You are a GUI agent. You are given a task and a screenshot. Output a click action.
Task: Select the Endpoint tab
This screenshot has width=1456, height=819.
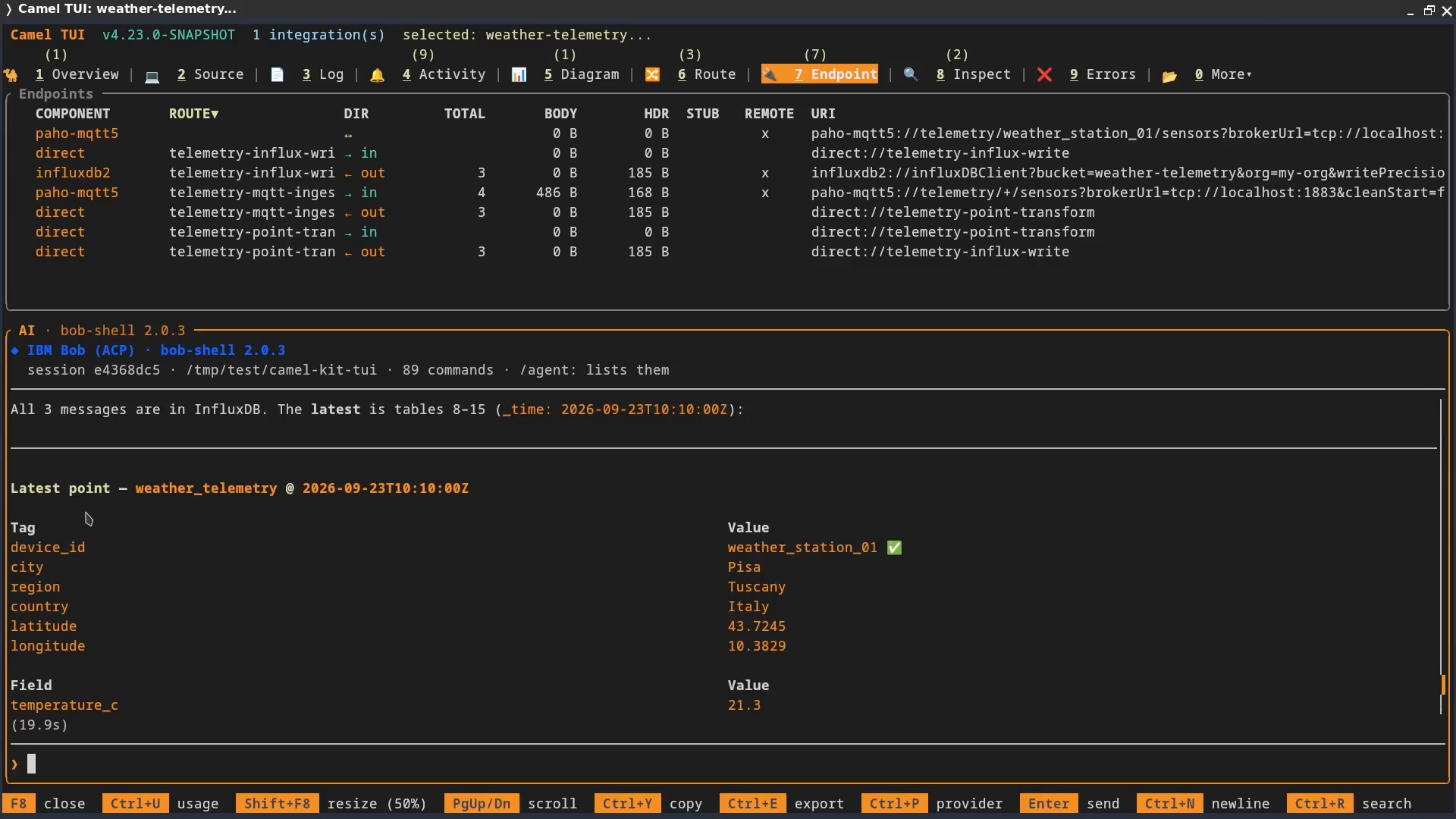click(820, 74)
